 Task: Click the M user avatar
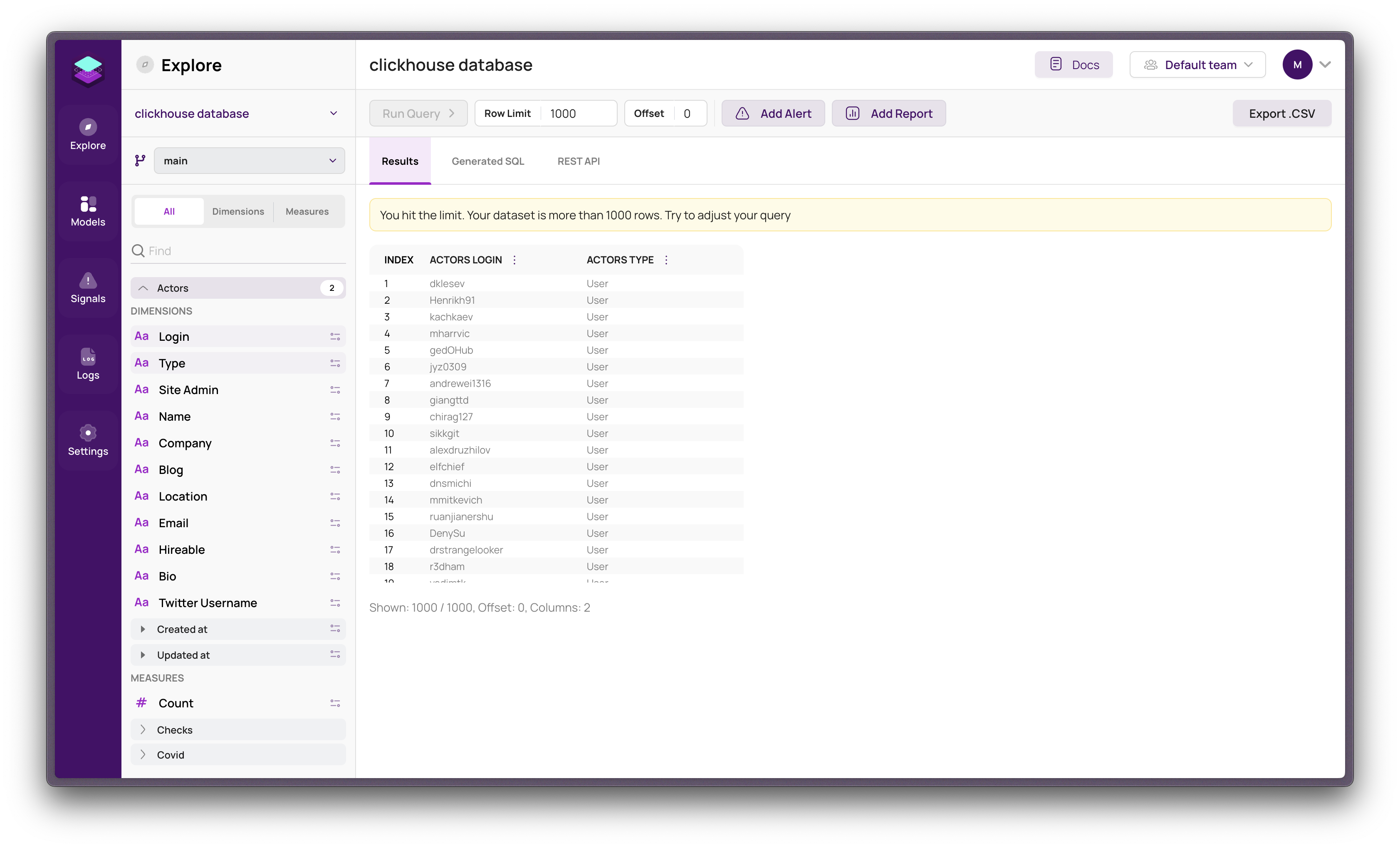(x=1297, y=65)
